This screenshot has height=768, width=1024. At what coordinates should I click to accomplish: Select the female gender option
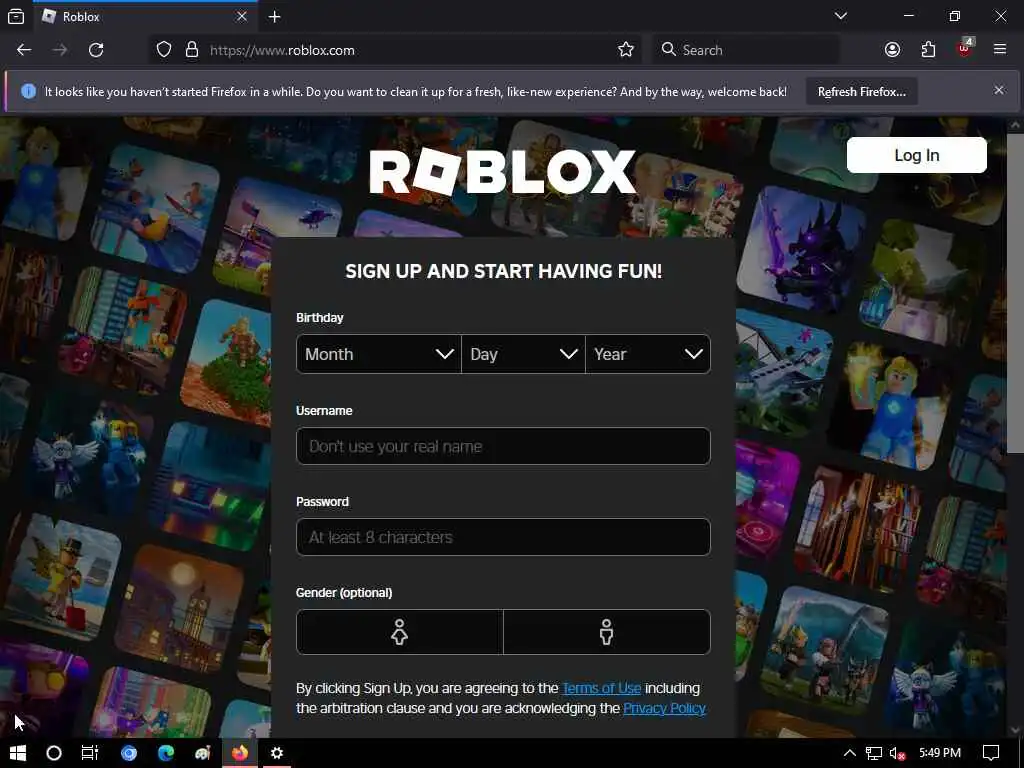(400, 632)
